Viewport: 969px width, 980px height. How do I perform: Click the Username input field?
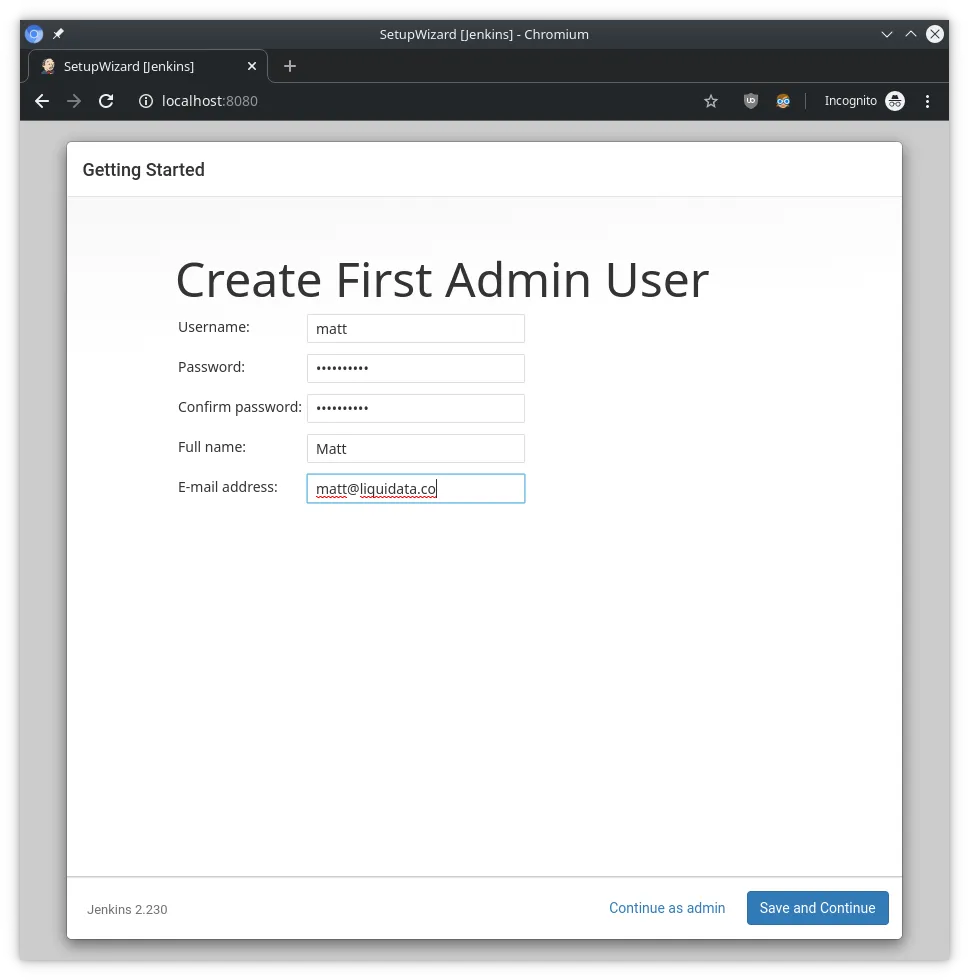[x=415, y=328]
